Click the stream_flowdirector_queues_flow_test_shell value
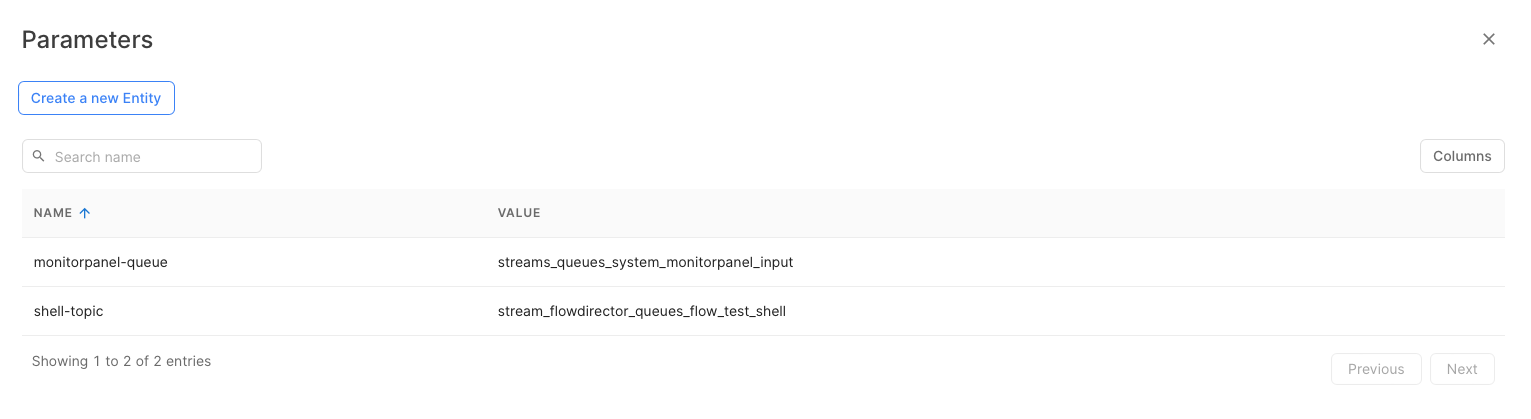Image resolution: width=1531 pixels, height=419 pixels. point(641,311)
